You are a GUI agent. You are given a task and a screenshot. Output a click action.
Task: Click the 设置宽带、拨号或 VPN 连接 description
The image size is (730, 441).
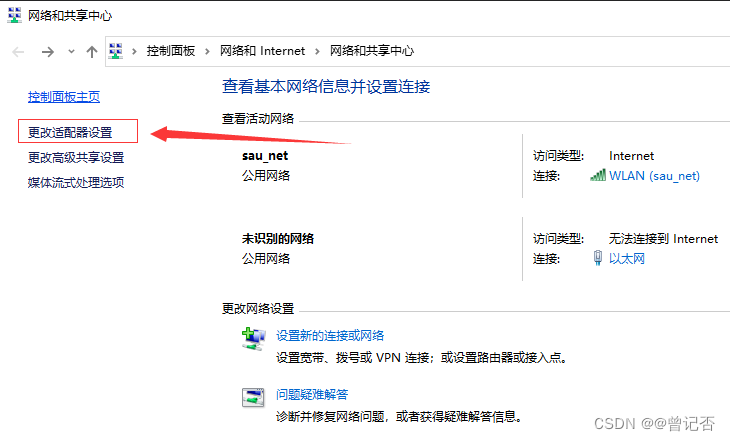pyautogui.click(x=421, y=357)
